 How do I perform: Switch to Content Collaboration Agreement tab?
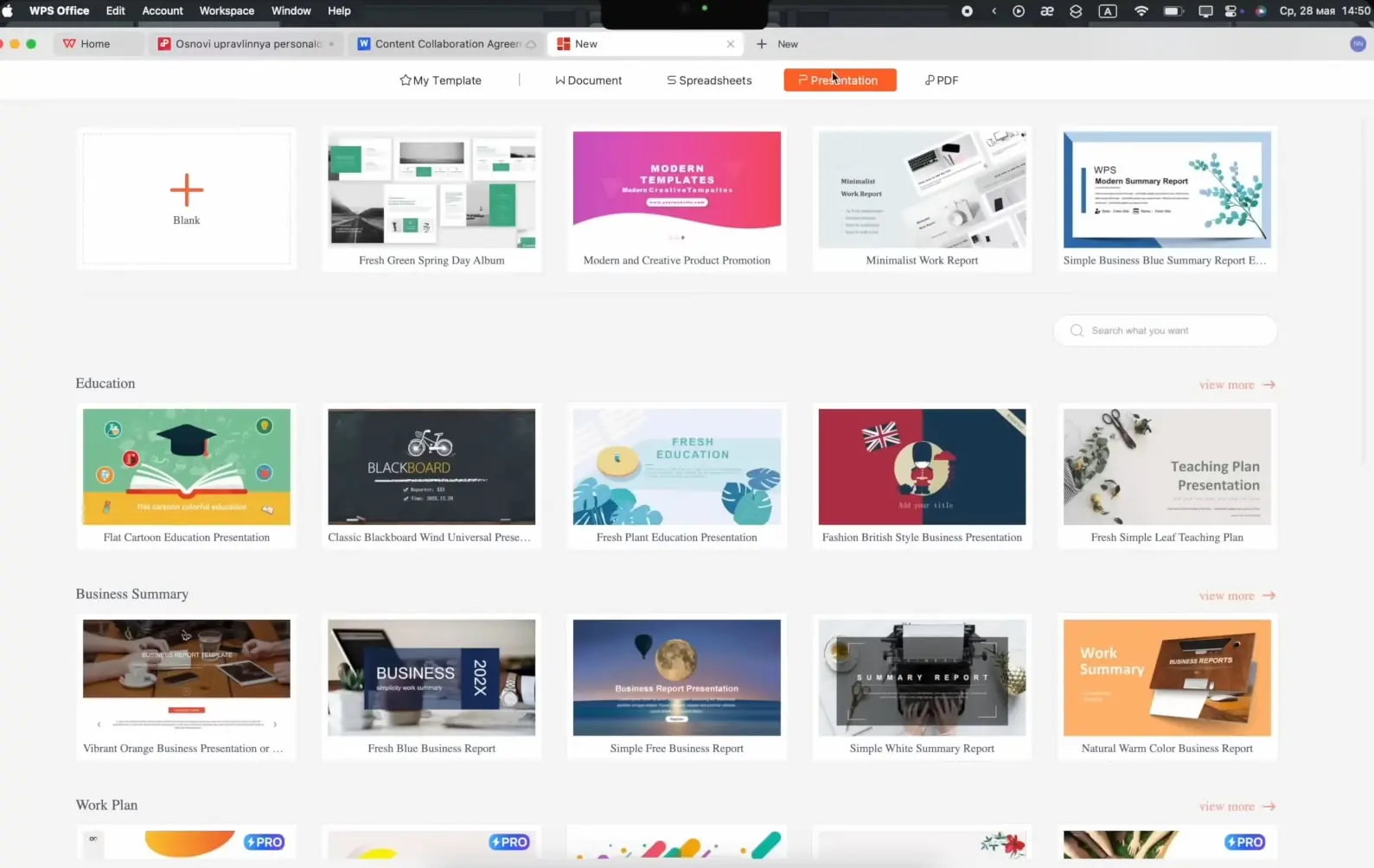[x=446, y=44]
